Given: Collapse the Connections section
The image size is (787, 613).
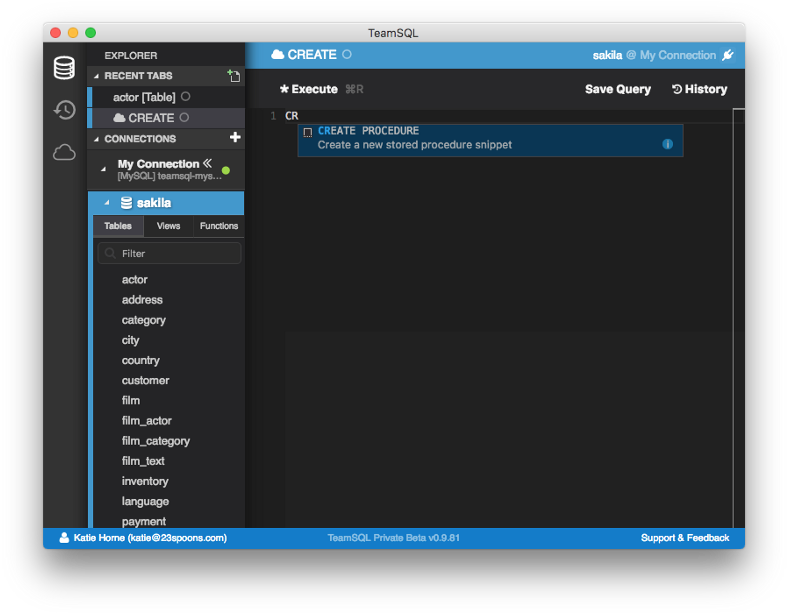Looking at the screenshot, I should pos(96,139).
